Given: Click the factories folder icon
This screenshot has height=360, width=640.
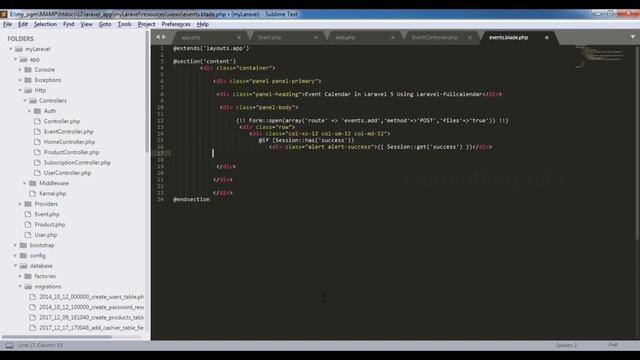Looking at the screenshot, I should 28,276.
